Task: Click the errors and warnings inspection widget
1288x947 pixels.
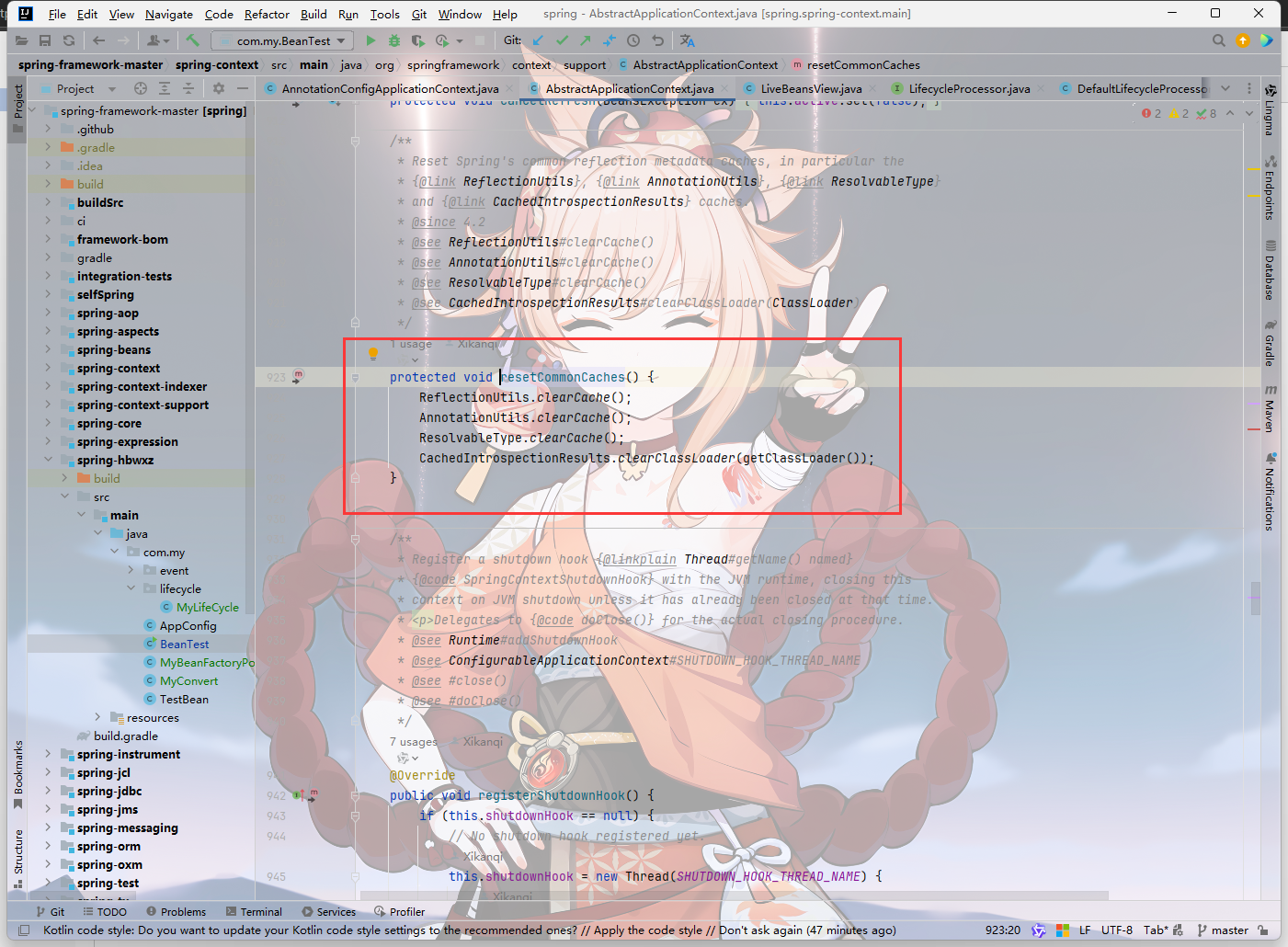Action: point(1179,113)
